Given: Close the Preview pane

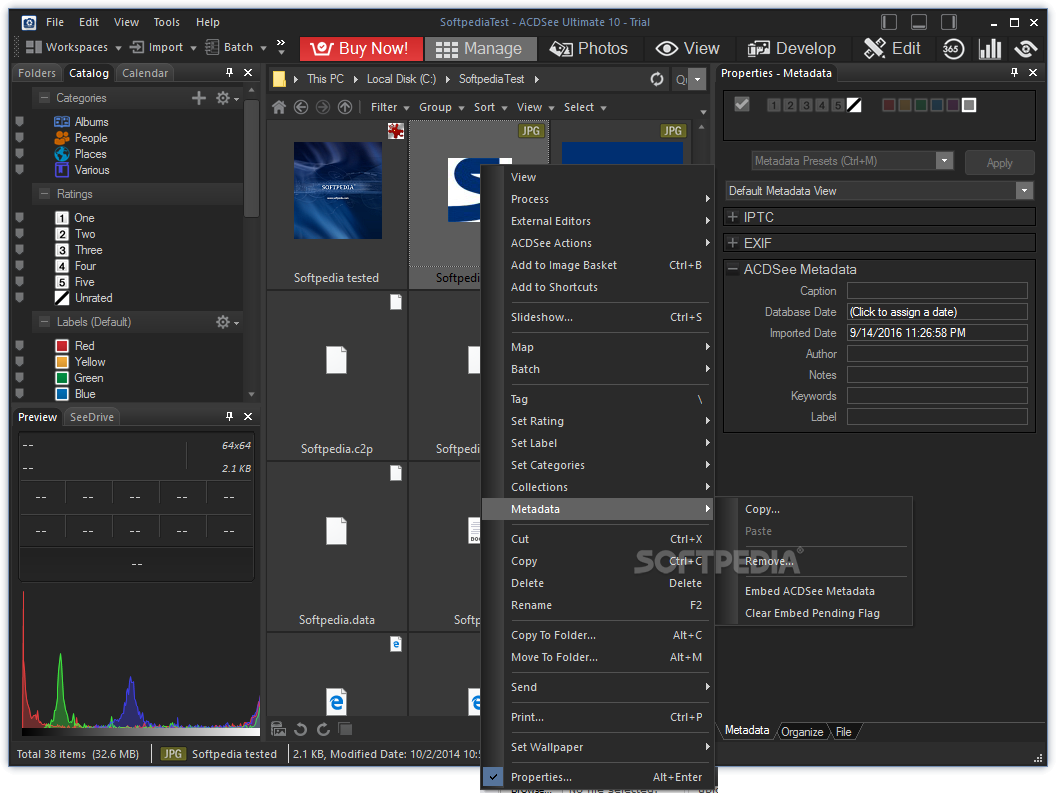Looking at the screenshot, I should tap(248, 416).
